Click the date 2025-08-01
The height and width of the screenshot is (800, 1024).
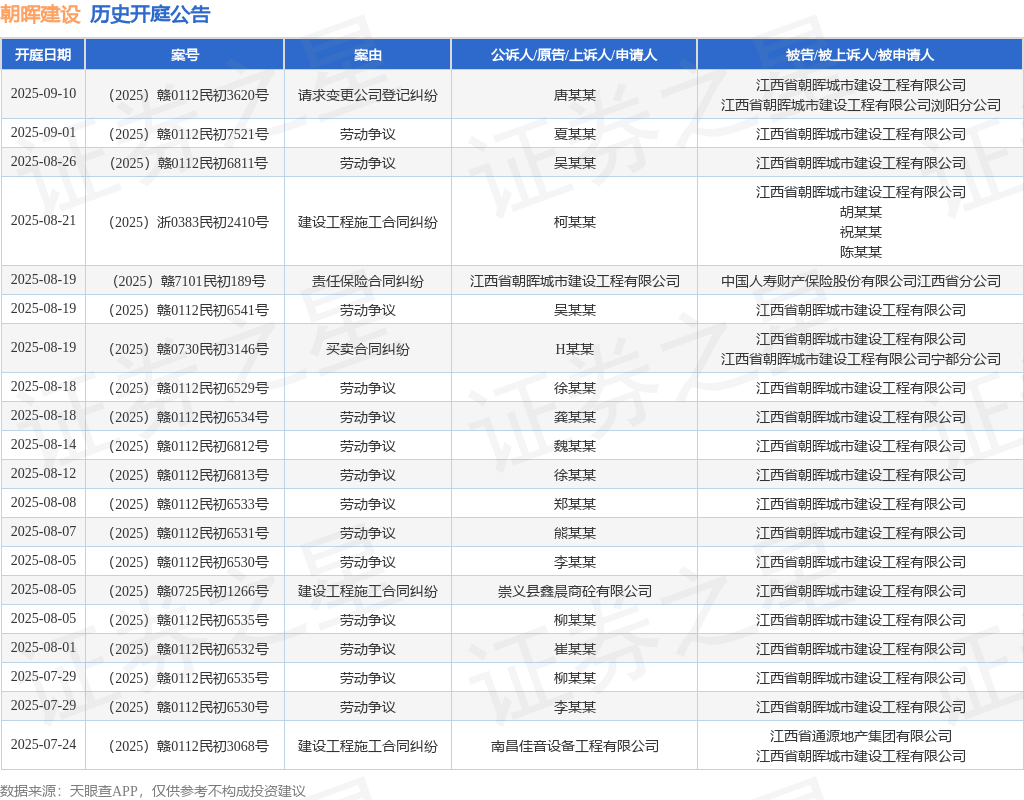click(x=43, y=648)
